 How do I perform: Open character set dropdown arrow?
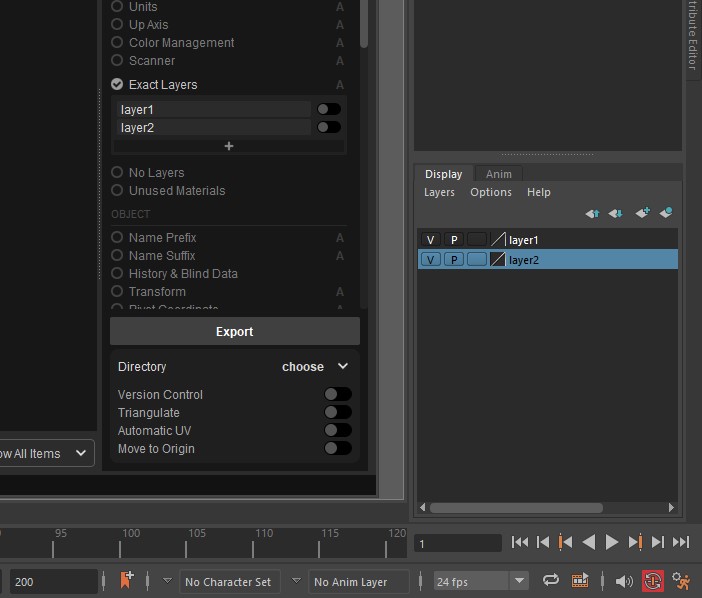[x=167, y=581]
